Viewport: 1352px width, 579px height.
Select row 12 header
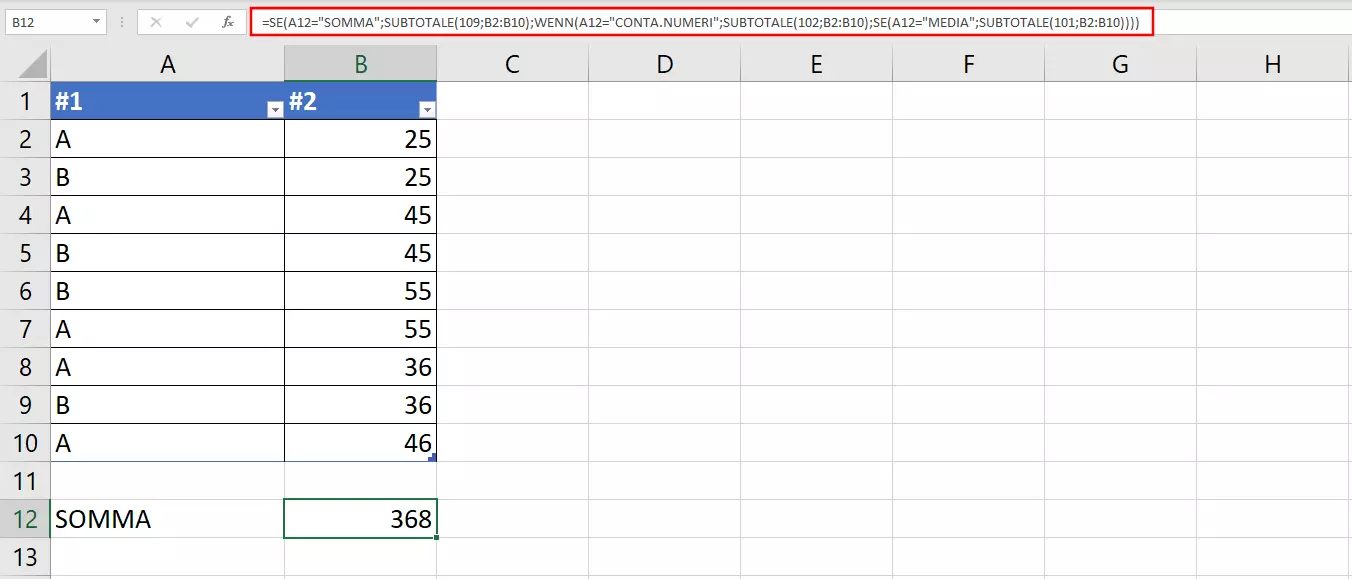coord(25,519)
